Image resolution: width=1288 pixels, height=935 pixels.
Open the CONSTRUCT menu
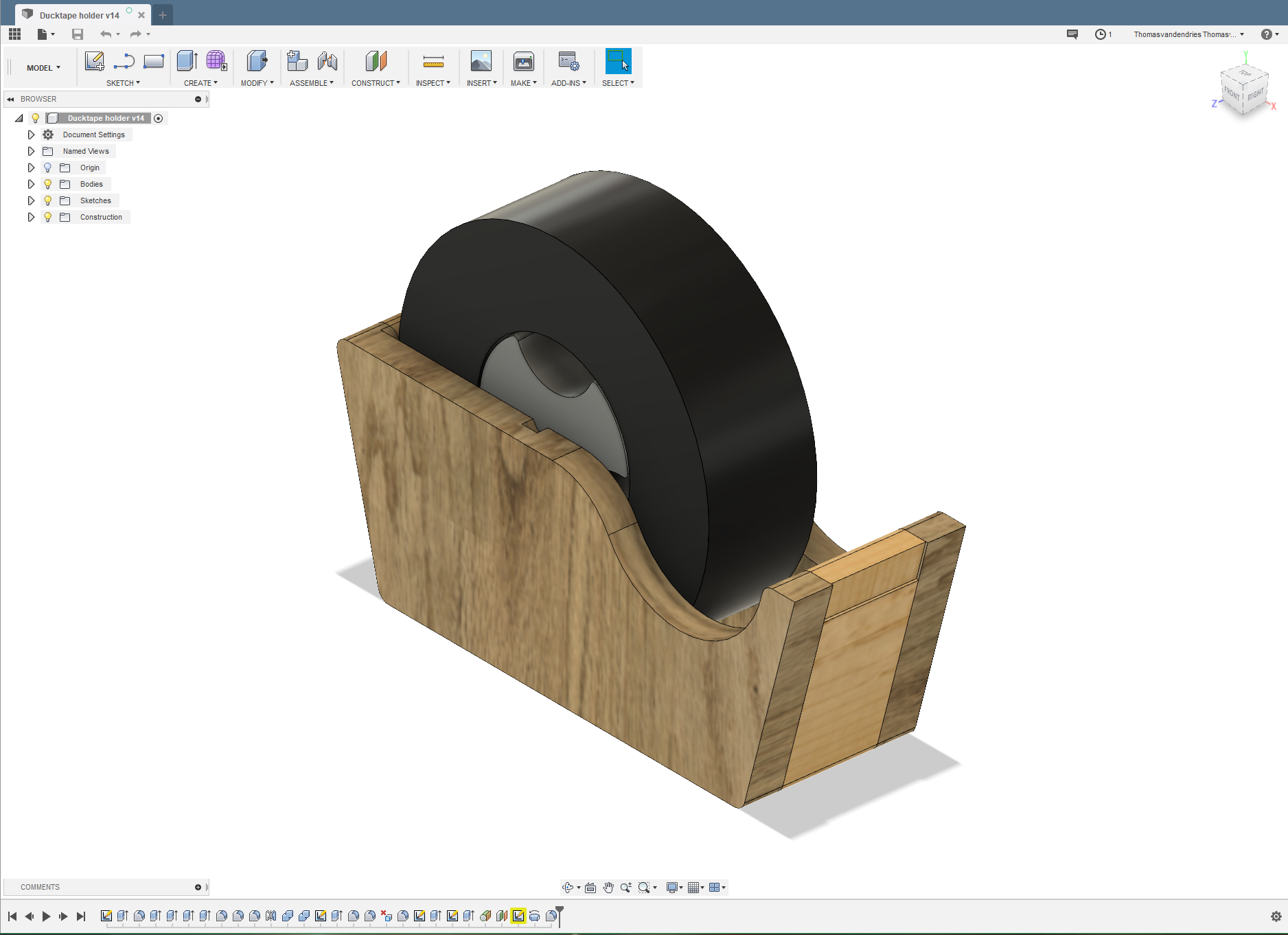375,83
